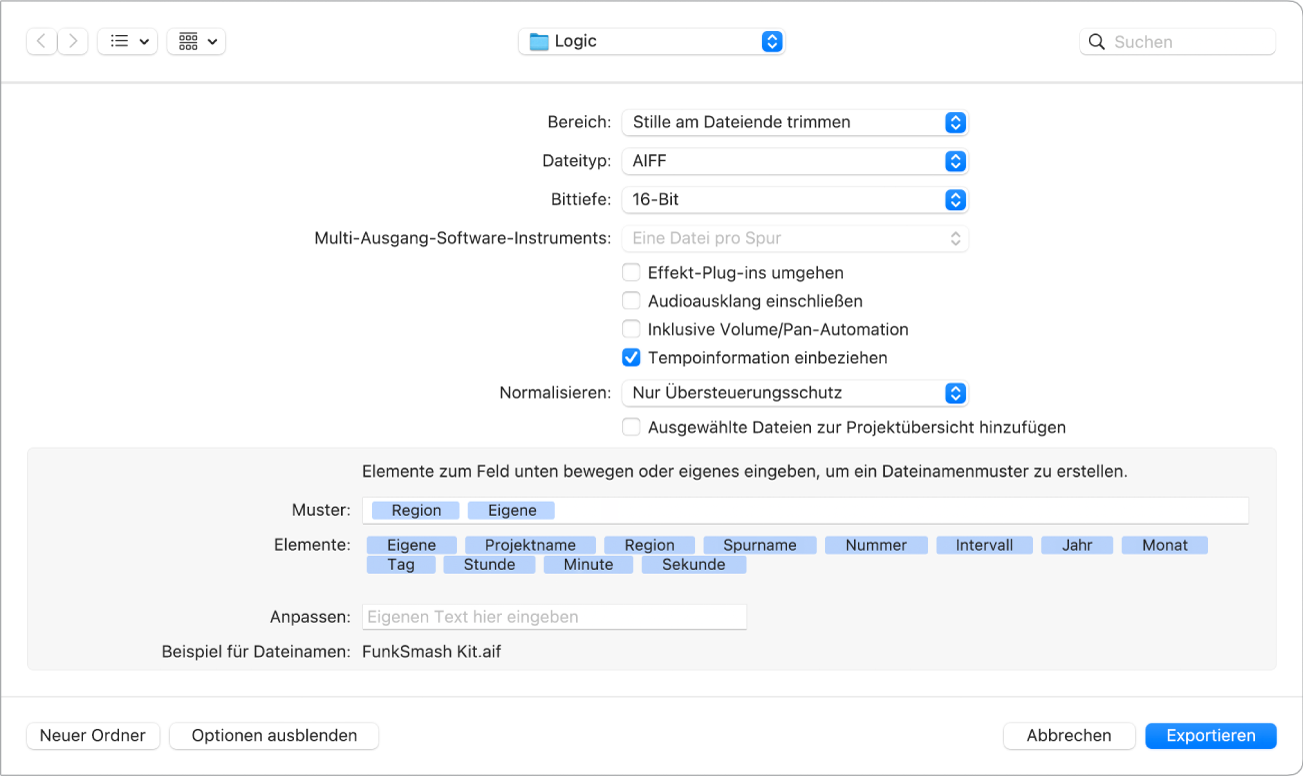Click the search magnifier icon
The height and width of the screenshot is (777, 1303).
tap(1096, 41)
